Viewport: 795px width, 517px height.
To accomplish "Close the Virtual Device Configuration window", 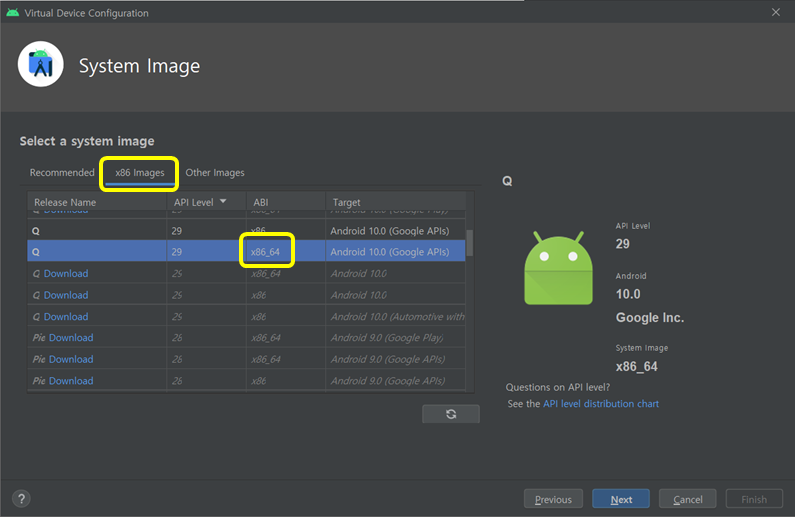I will pyautogui.click(x=776, y=12).
